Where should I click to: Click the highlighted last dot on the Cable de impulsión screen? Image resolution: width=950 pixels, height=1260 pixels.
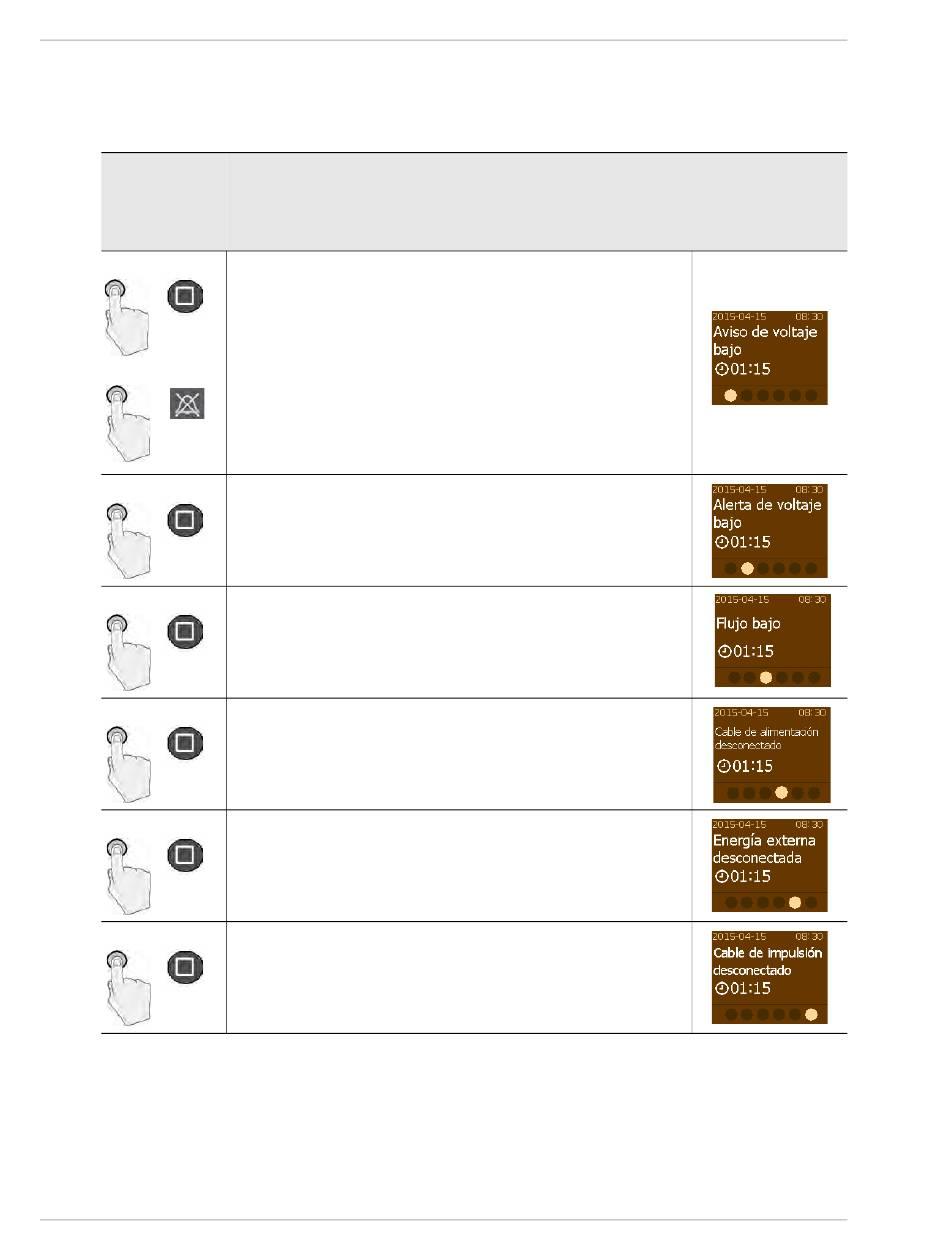[x=811, y=1014]
